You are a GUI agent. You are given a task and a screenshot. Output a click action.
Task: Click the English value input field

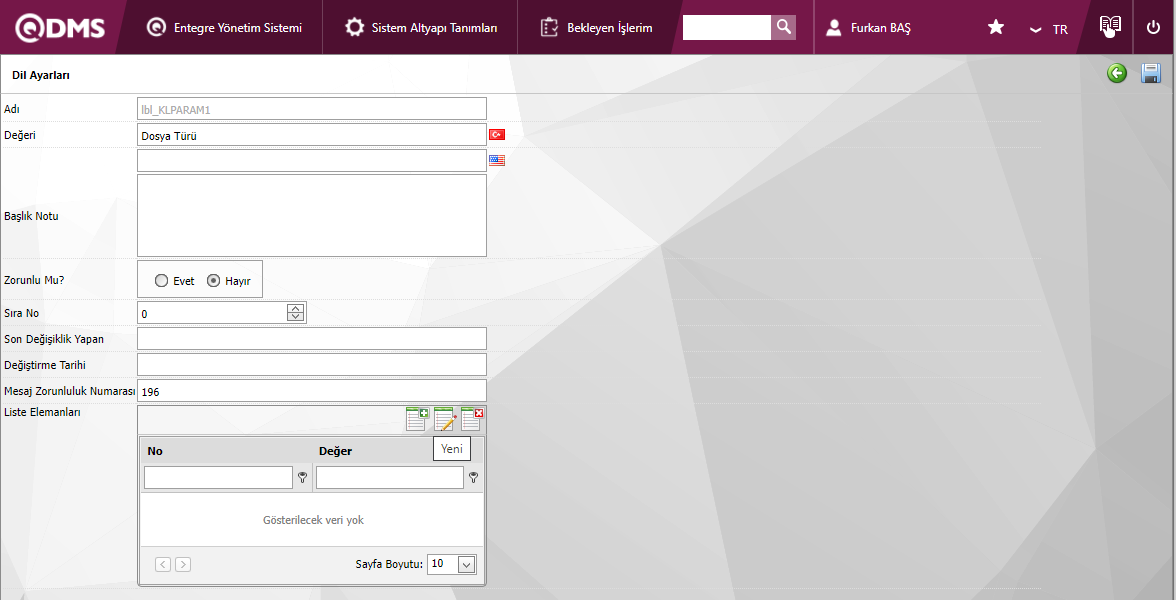click(312, 160)
